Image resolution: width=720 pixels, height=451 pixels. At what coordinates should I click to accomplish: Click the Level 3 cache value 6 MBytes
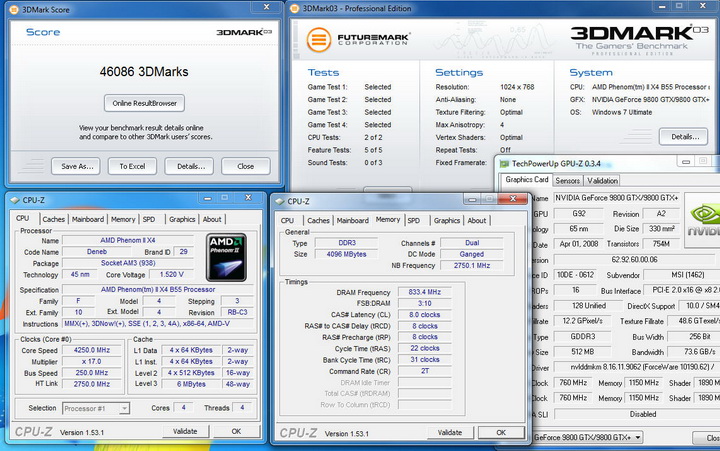point(191,384)
